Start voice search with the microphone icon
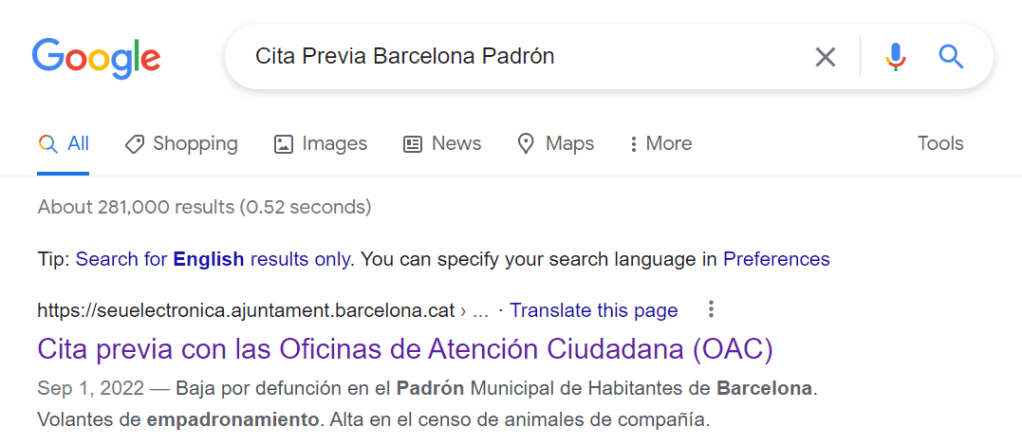This screenshot has height=446, width=1022. [896, 57]
